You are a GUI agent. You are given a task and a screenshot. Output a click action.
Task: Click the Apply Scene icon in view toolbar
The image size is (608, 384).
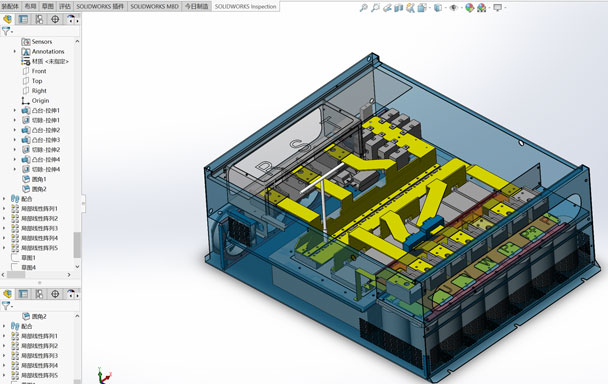(x=481, y=7)
